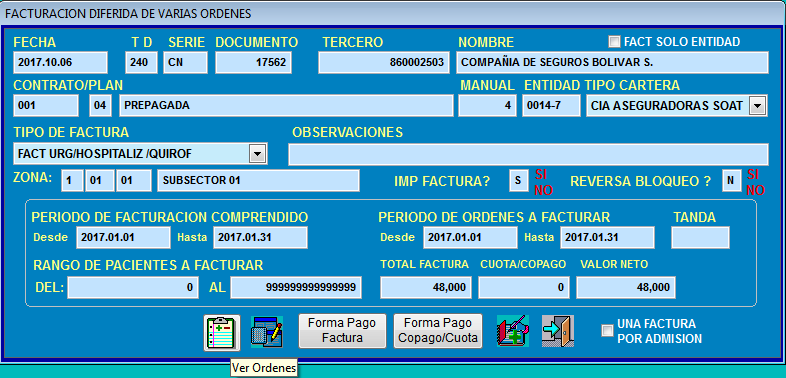Click the AL field 999999999999999

(296, 288)
